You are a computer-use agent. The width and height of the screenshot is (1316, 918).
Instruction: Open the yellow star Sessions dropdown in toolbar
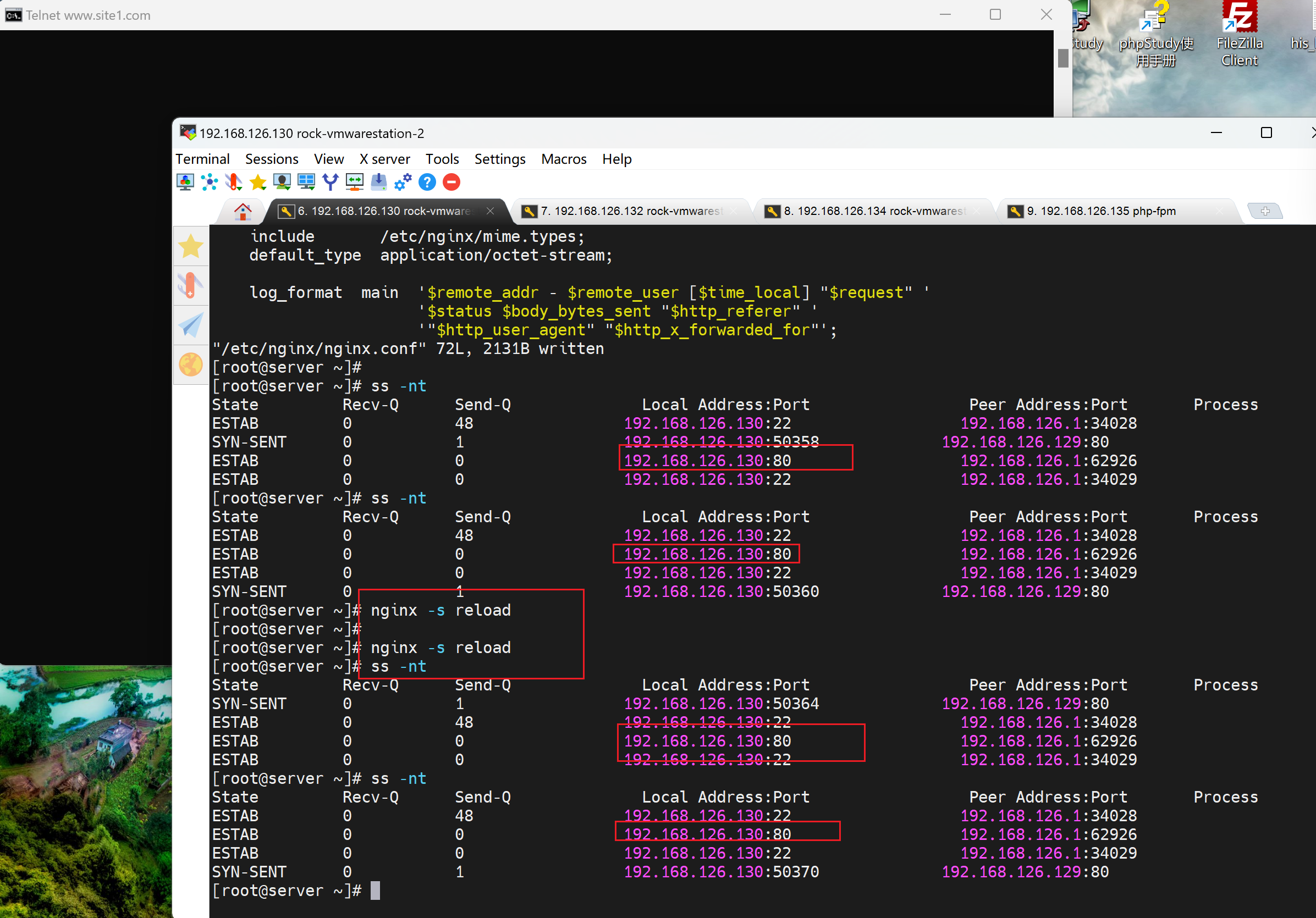[258, 182]
